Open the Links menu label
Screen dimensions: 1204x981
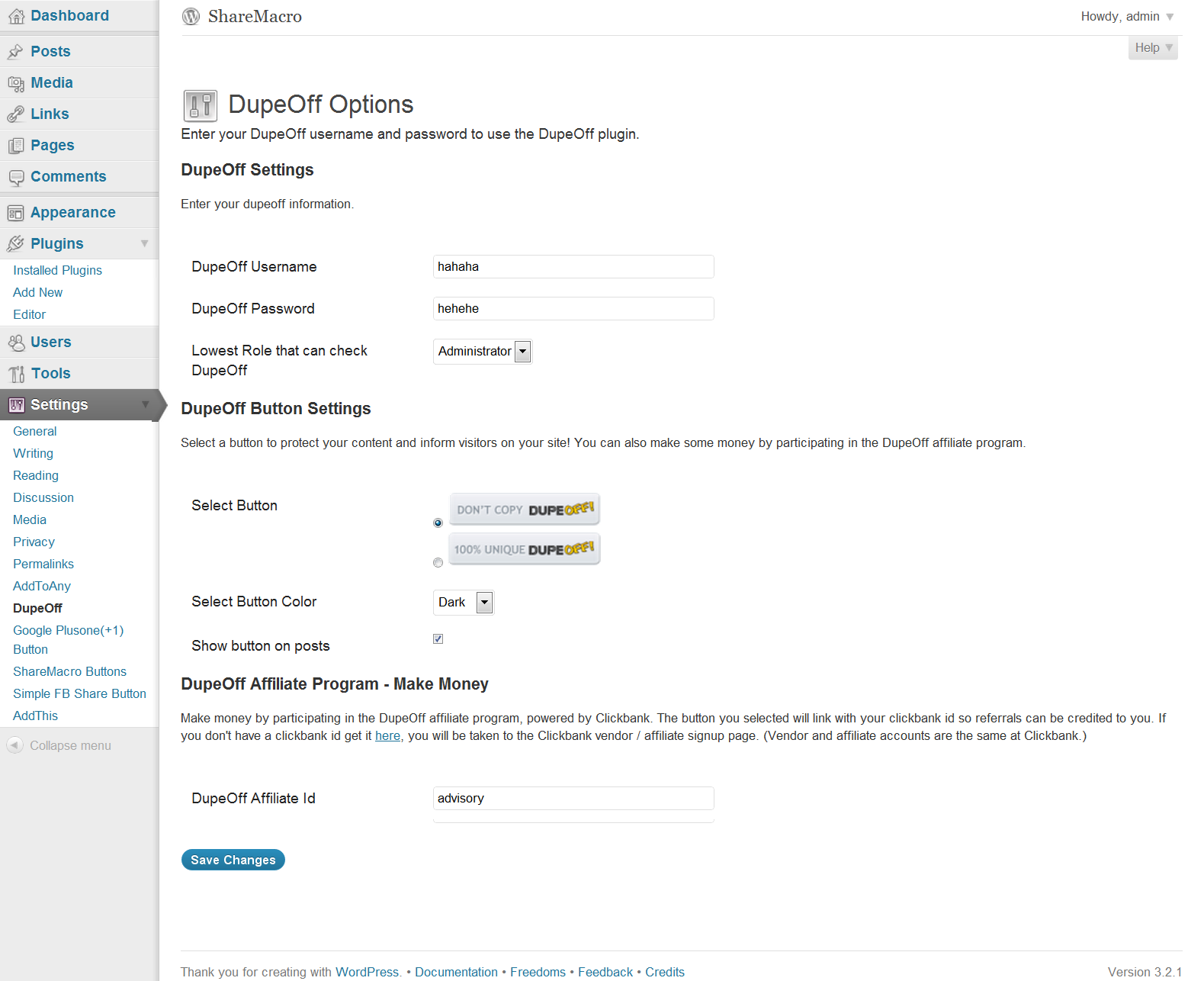[50, 114]
